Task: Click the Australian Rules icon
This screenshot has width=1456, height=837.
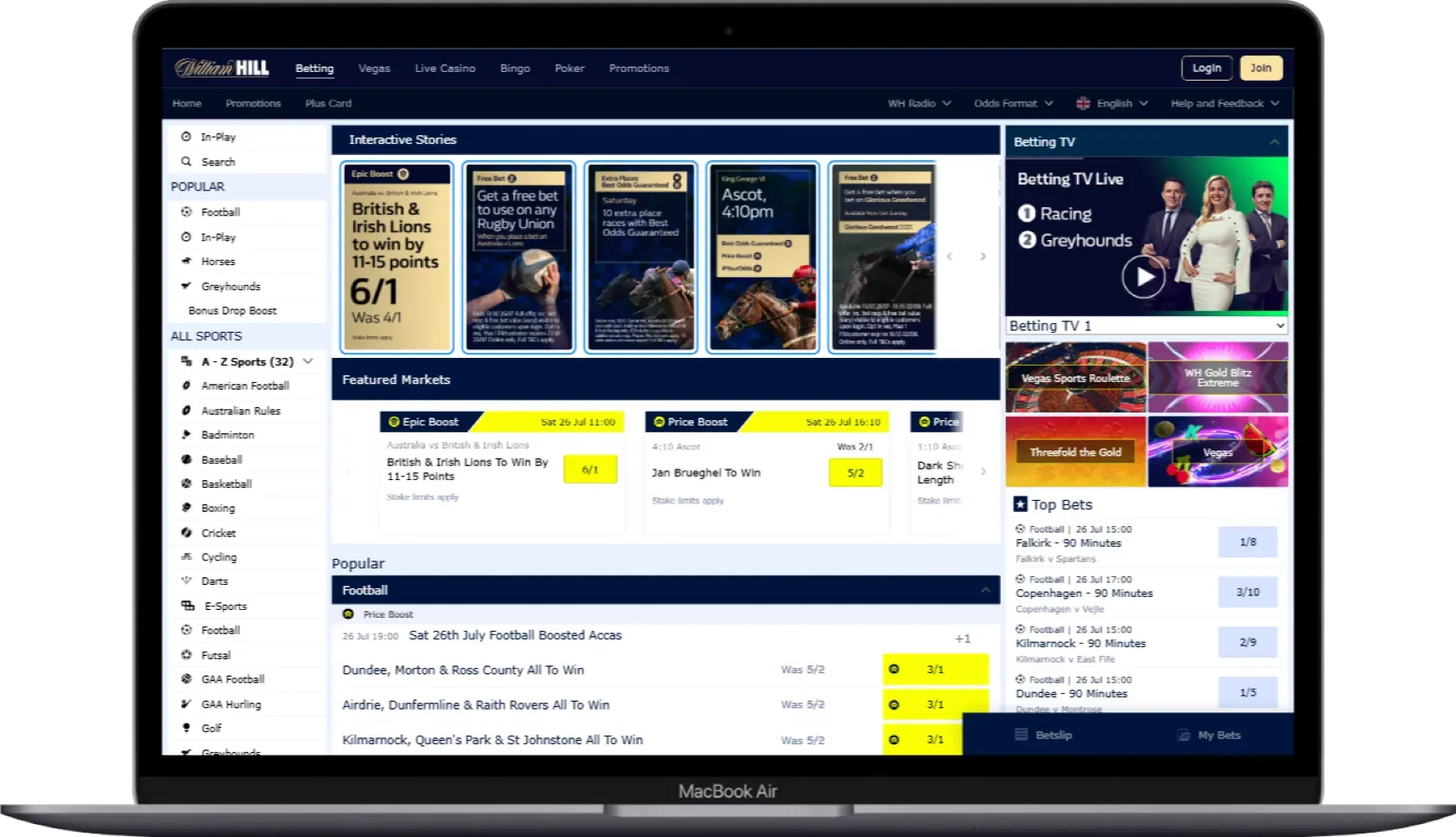Action: point(185,411)
